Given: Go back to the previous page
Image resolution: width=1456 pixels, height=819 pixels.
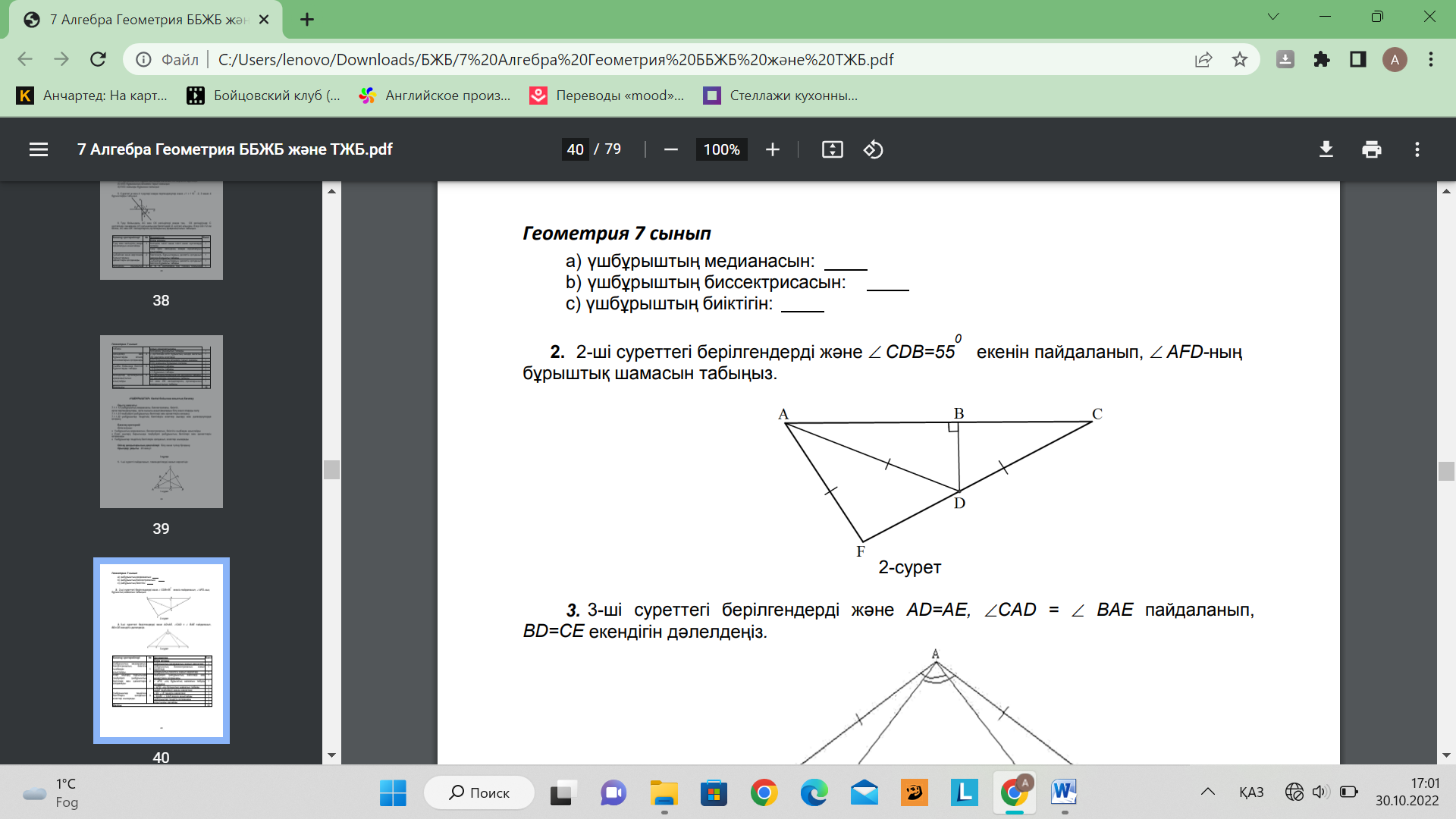Looking at the screenshot, I should tap(25, 59).
